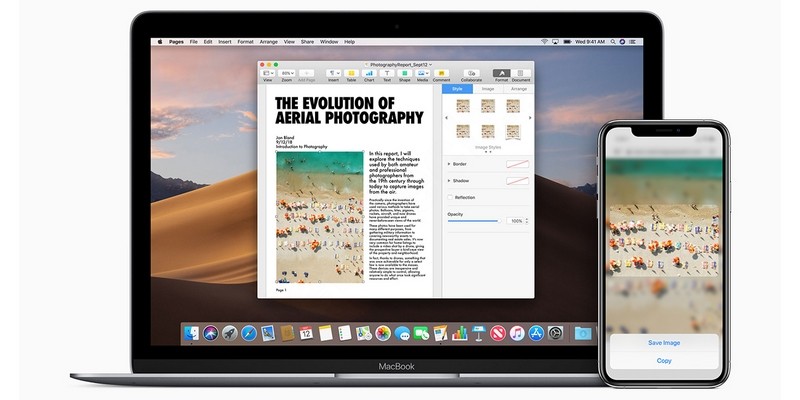Open the Pages application menu
The width and height of the screenshot is (800, 400).
pos(177,42)
